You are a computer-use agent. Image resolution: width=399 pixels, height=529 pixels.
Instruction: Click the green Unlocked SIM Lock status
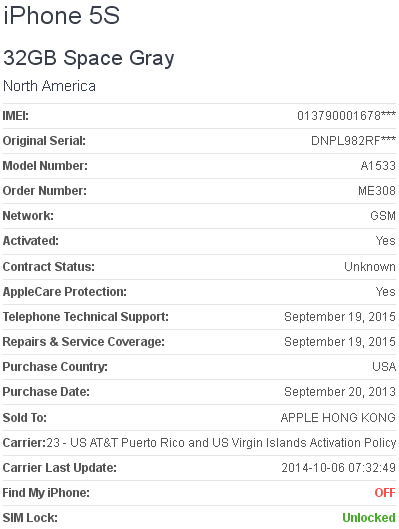[x=369, y=518]
